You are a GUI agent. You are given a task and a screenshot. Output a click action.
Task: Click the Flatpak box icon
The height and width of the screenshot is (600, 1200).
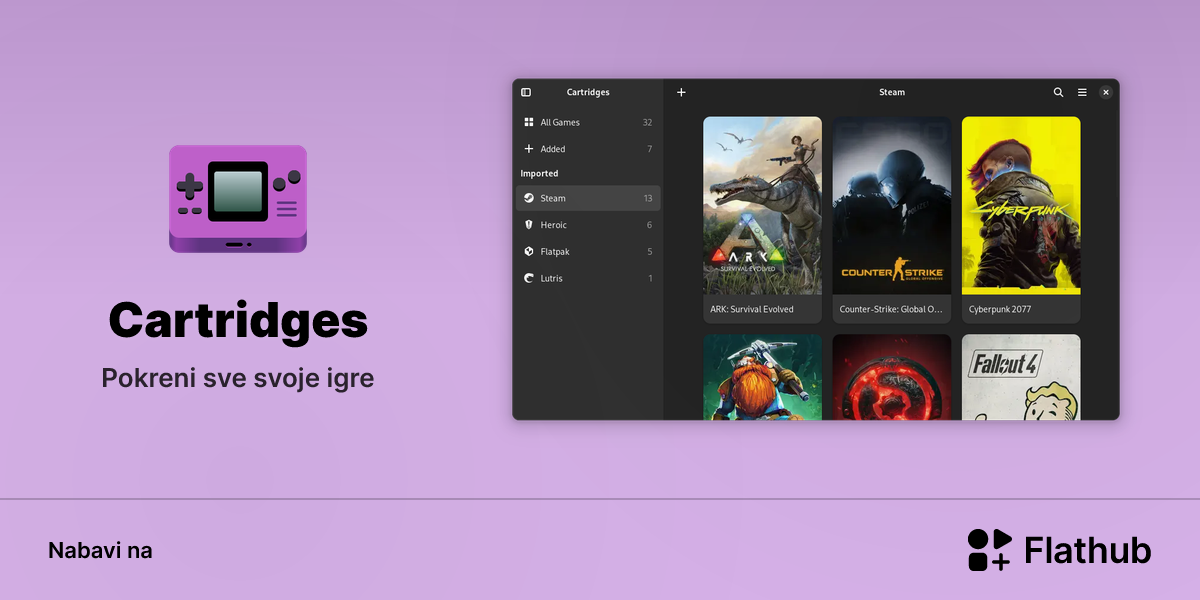[529, 252]
